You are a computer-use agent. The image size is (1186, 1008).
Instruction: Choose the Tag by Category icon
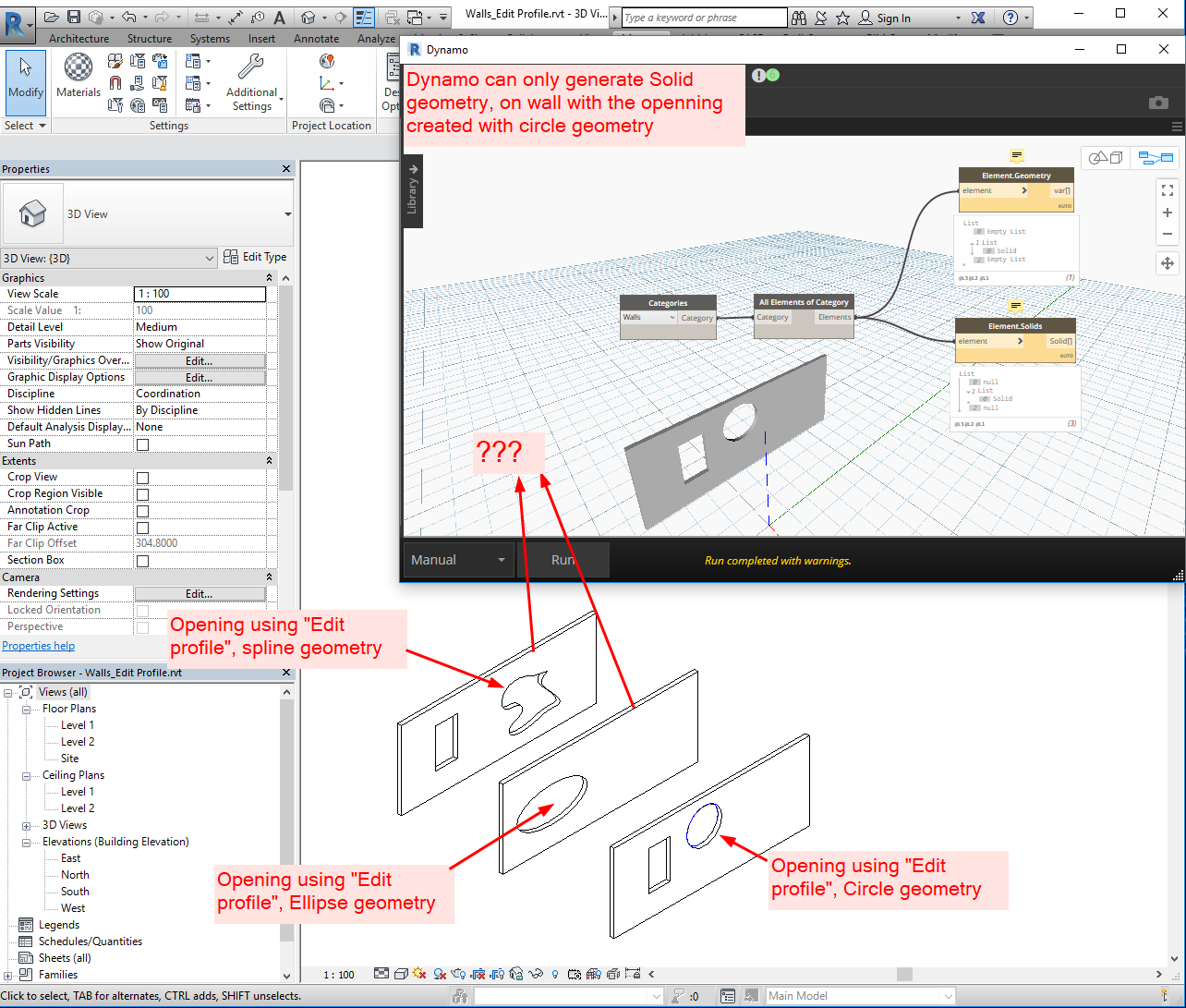point(259,18)
